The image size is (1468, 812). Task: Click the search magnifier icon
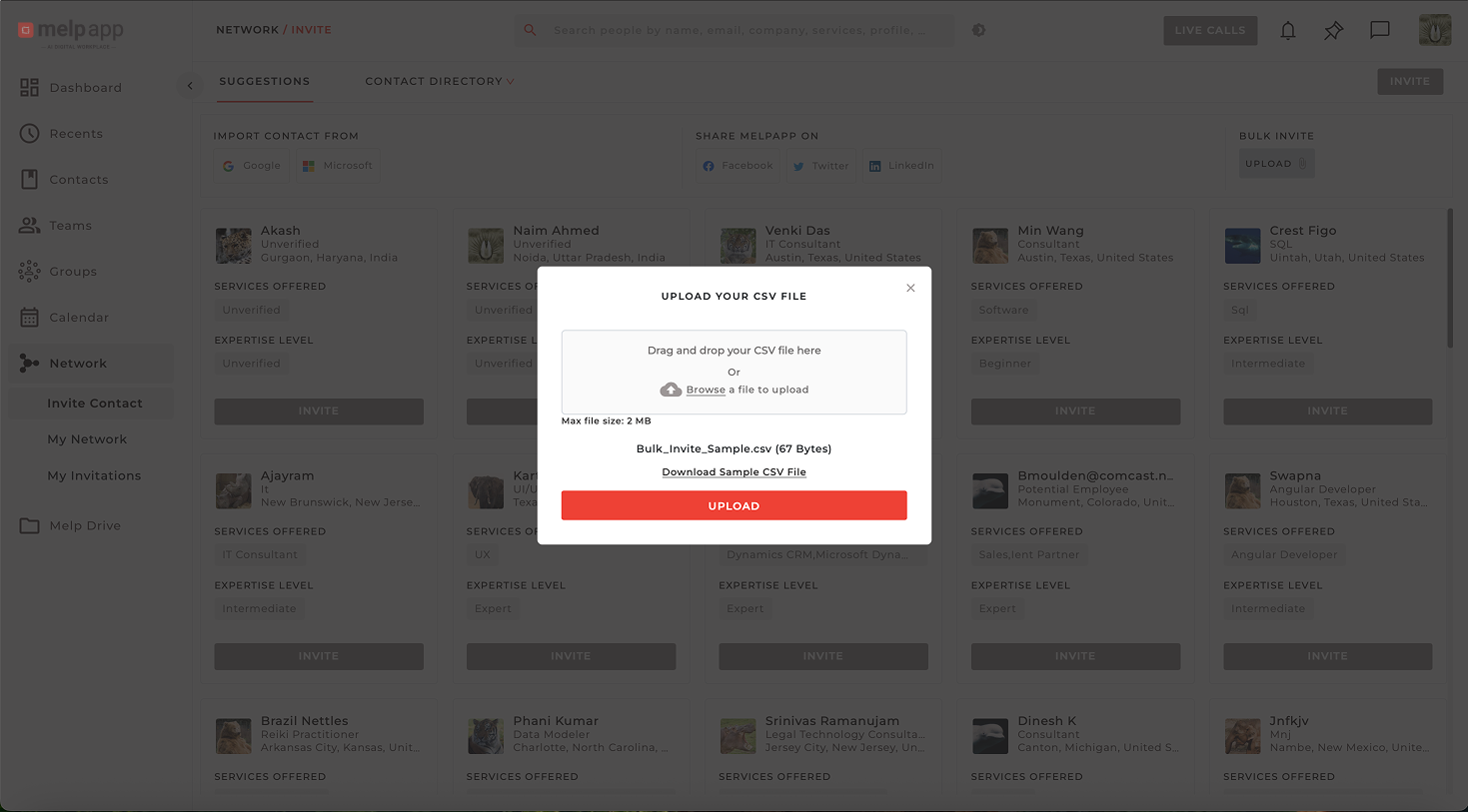pyautogui.click(x=531, y=30)
